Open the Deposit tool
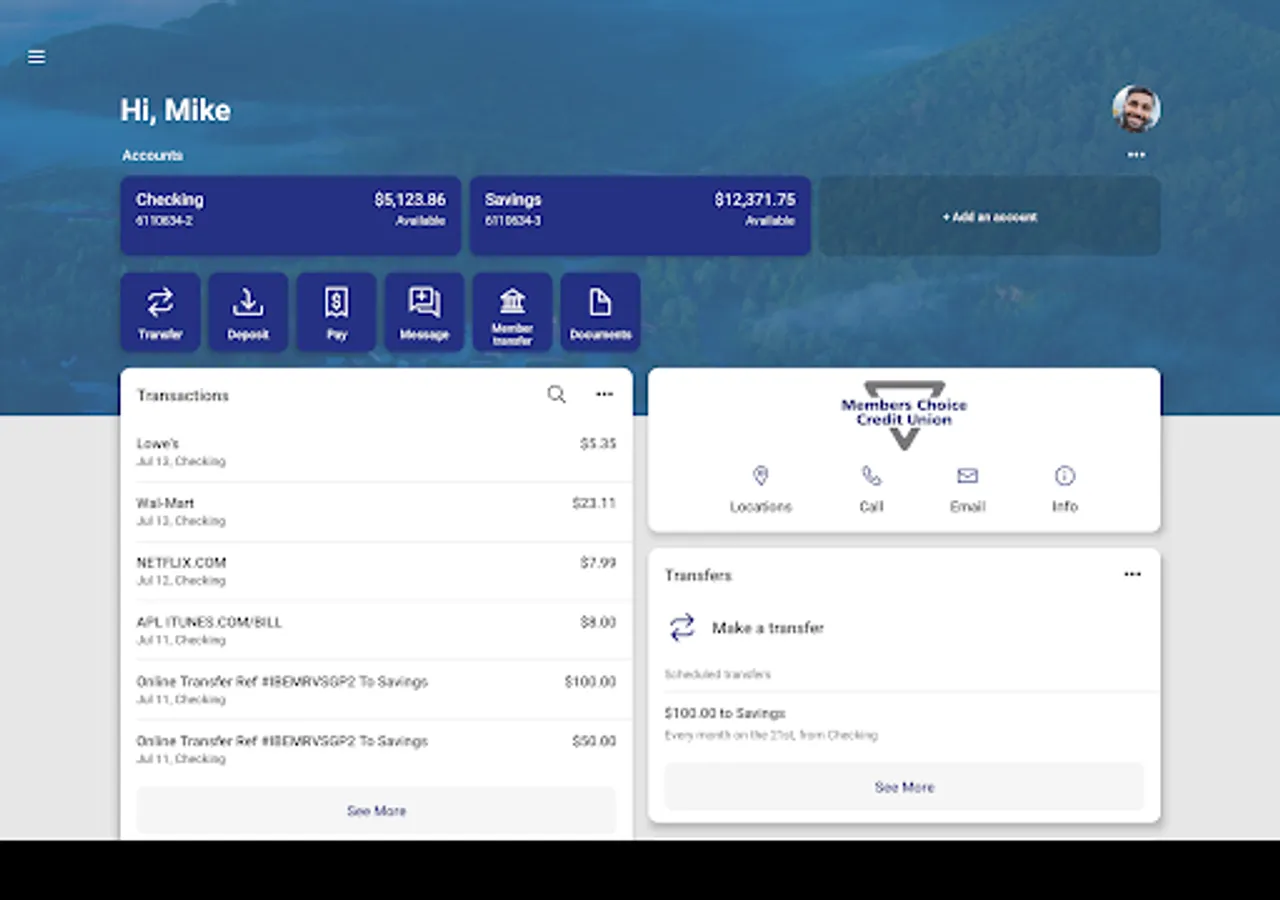Viewport: 1280px width, 900px height. 248,312
